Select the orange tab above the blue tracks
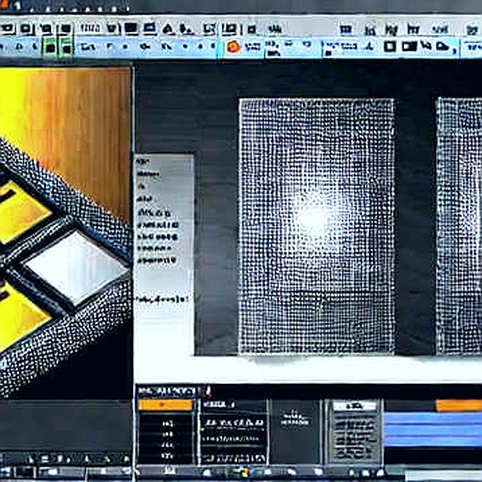 click(x=459, y=406)
